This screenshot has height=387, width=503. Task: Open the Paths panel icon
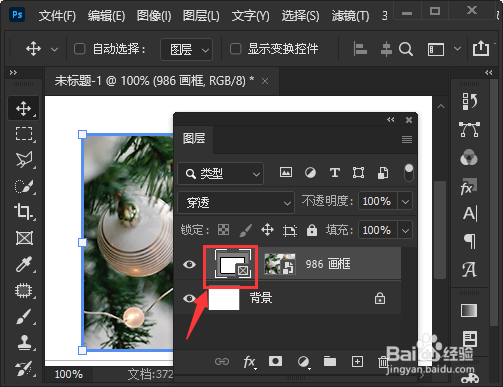click(x=469, y=129)
